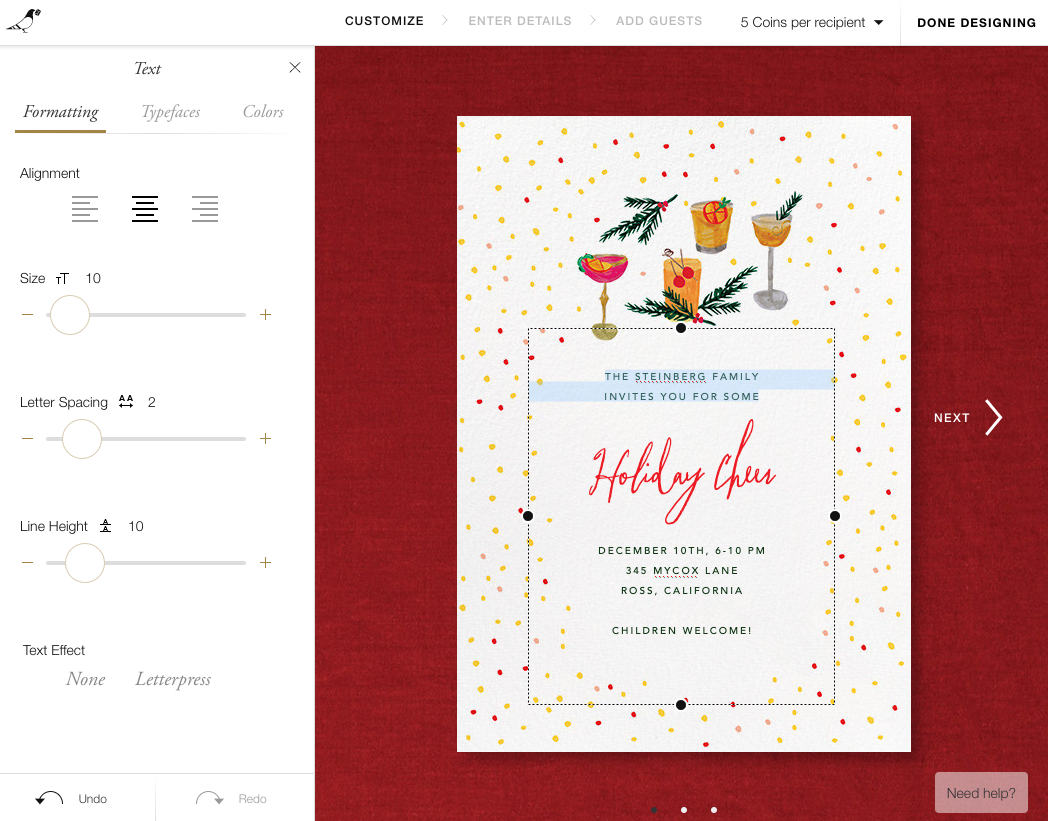The height and width of the screenshot is (821, 1048).
Task: Select right text alignment icon
Action: pyautogui.click(x=205, y=209)
